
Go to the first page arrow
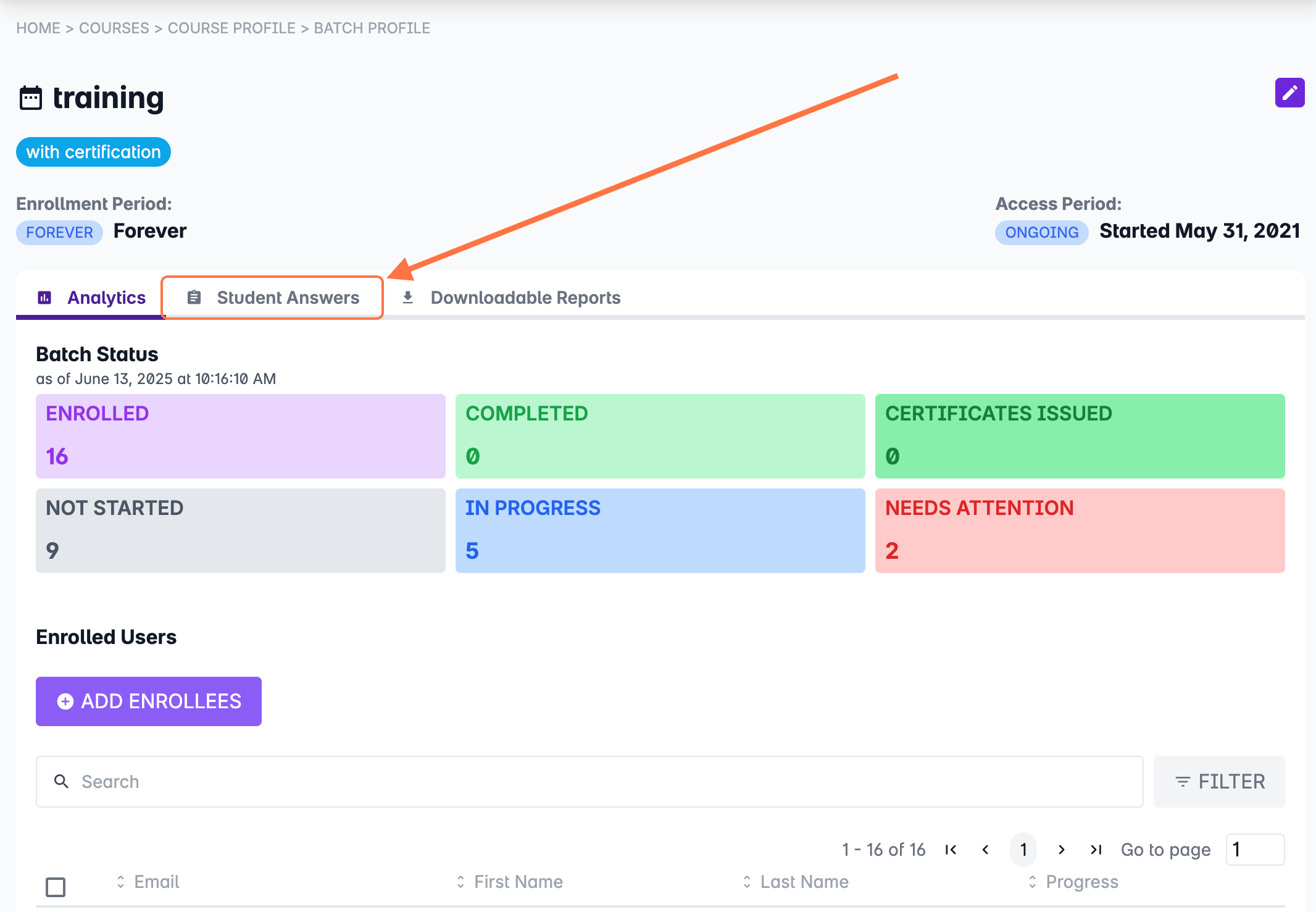951,850
